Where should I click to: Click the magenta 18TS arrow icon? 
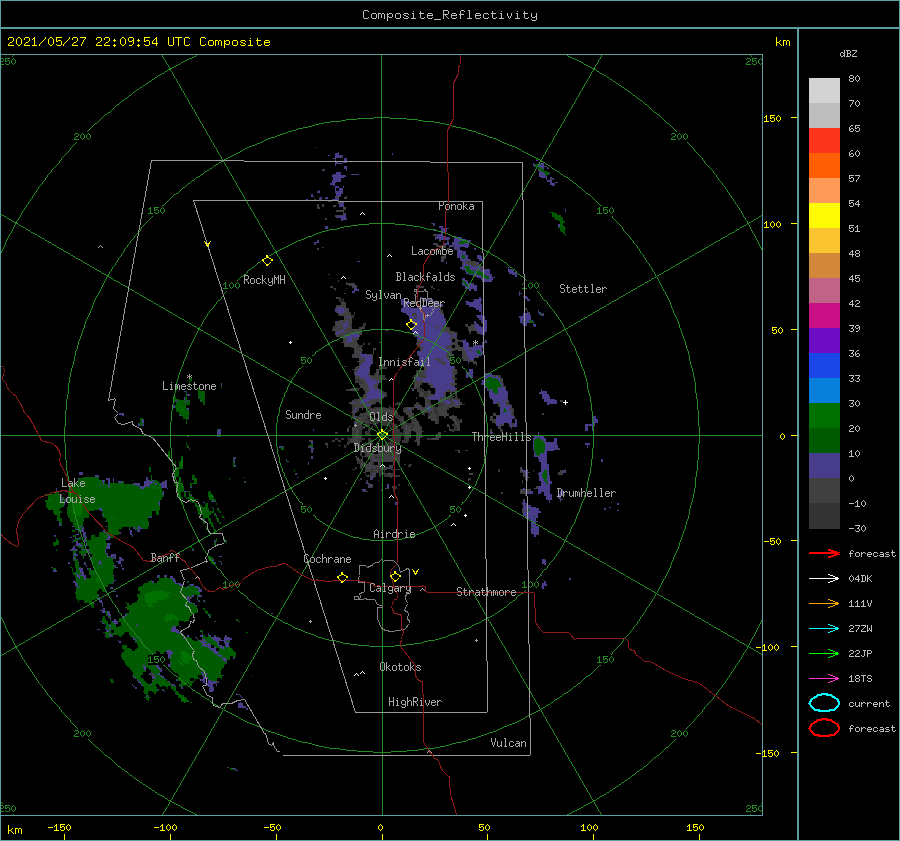point(824,679)
